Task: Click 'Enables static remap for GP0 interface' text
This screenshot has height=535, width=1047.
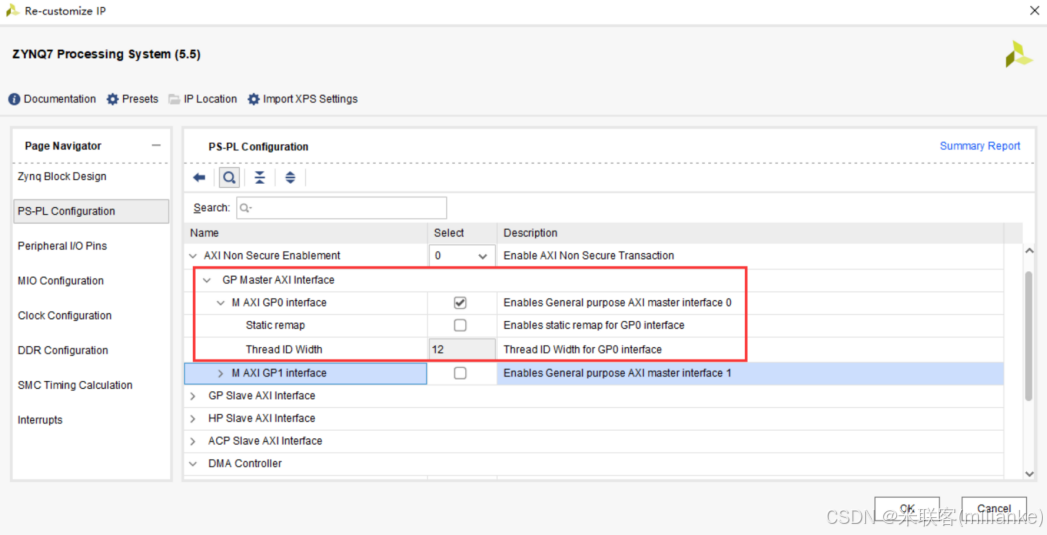Action: tap(594, 325)
